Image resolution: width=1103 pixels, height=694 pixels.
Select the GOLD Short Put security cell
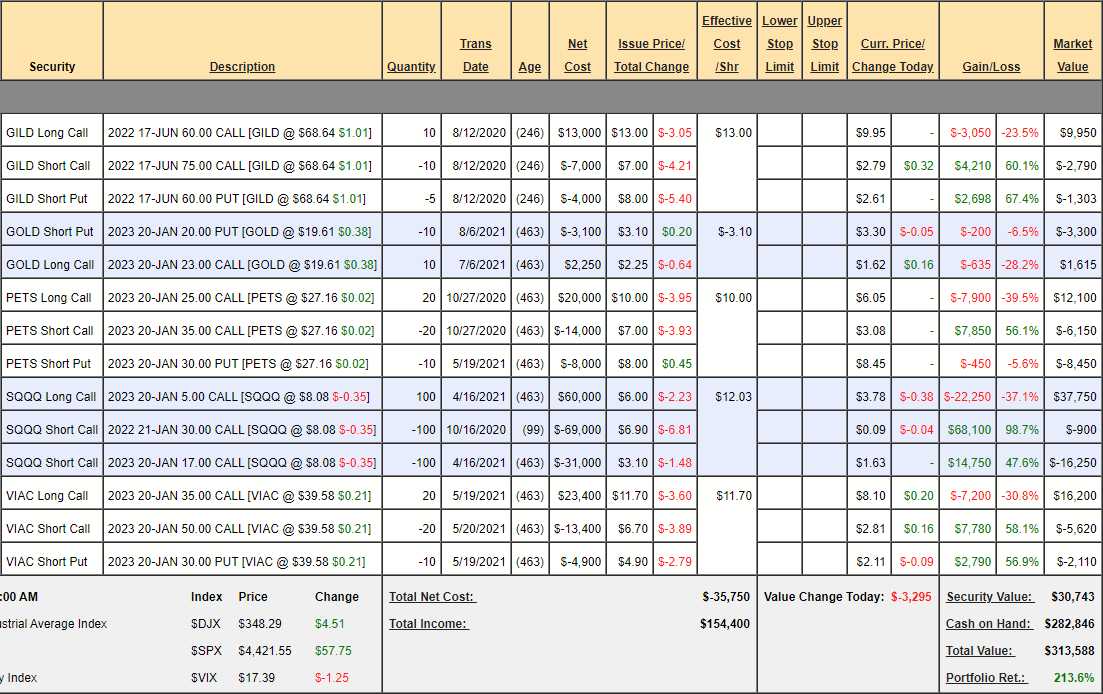[50, 232]
